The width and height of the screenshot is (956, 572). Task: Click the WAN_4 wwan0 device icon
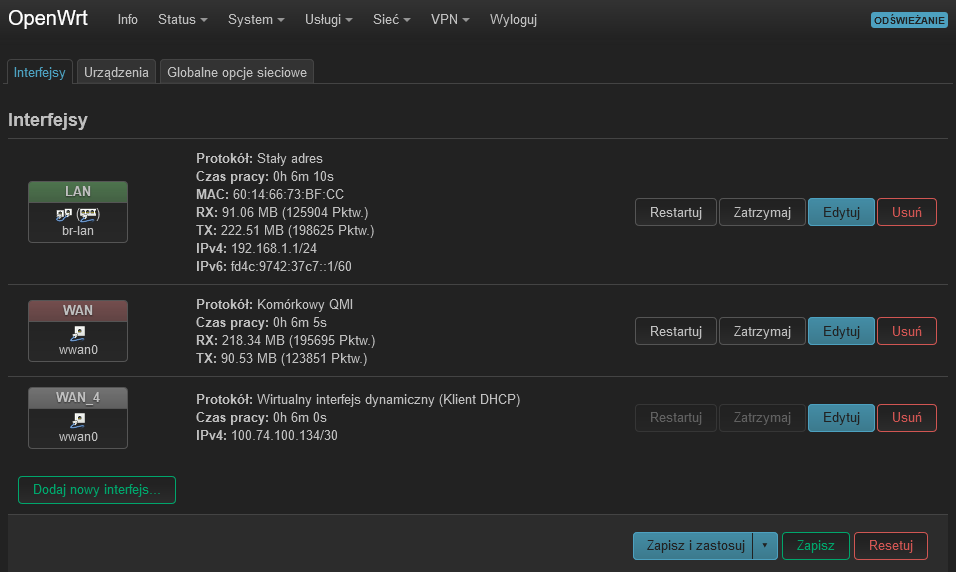tap(78, 420)
